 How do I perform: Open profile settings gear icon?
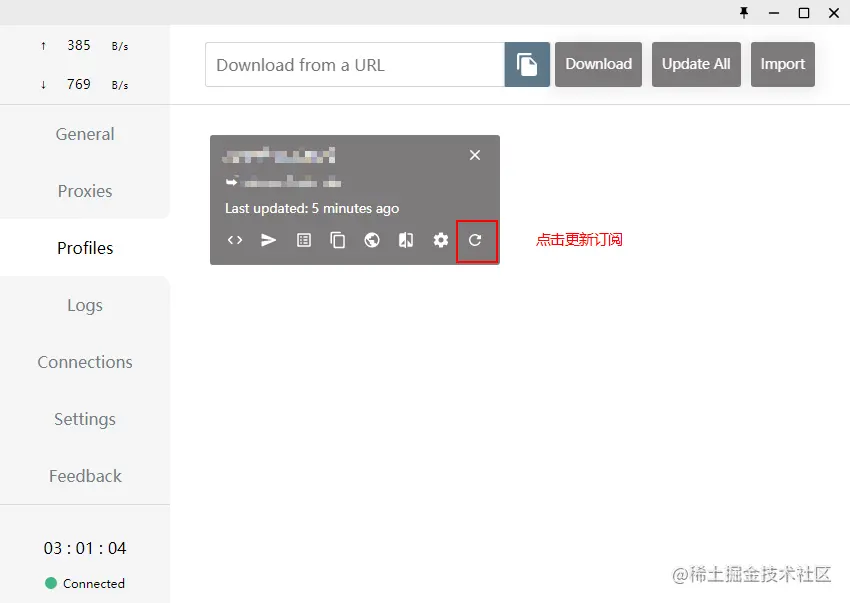tap(440, 240)
